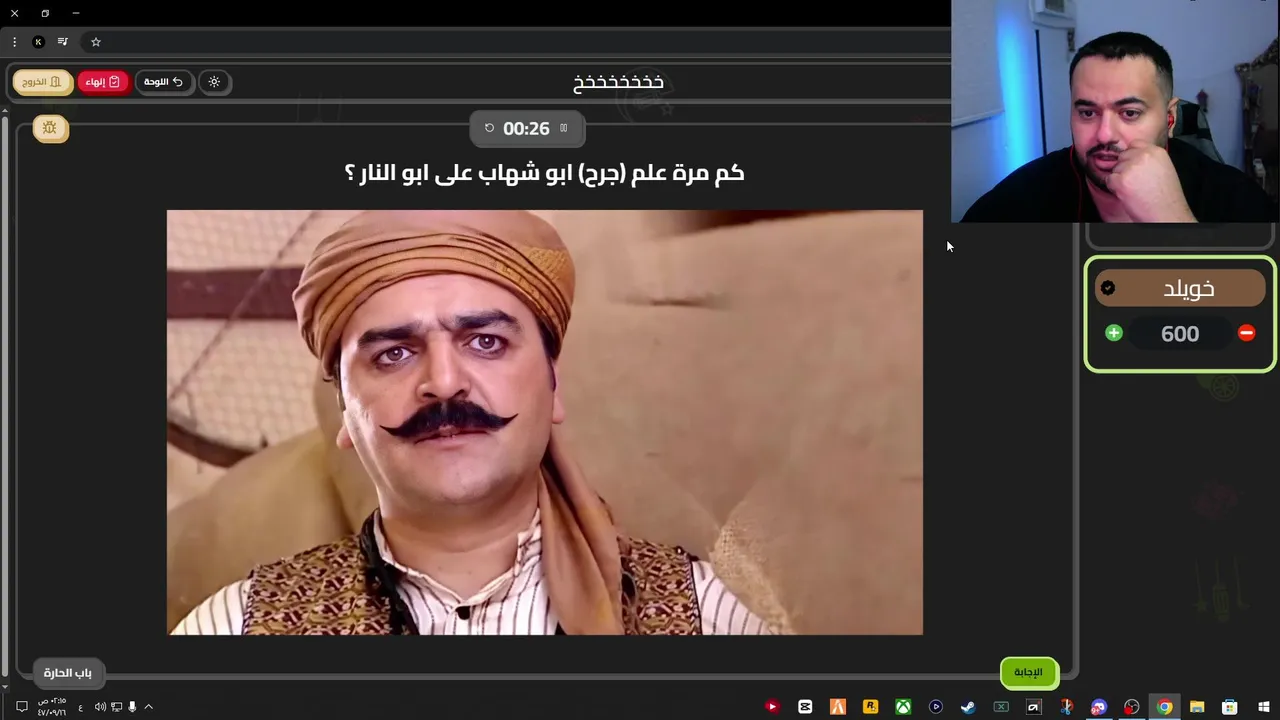Screen dimensions: 1280x720
Task: Open the network tray icon
Action: click(x=116, y=707)
